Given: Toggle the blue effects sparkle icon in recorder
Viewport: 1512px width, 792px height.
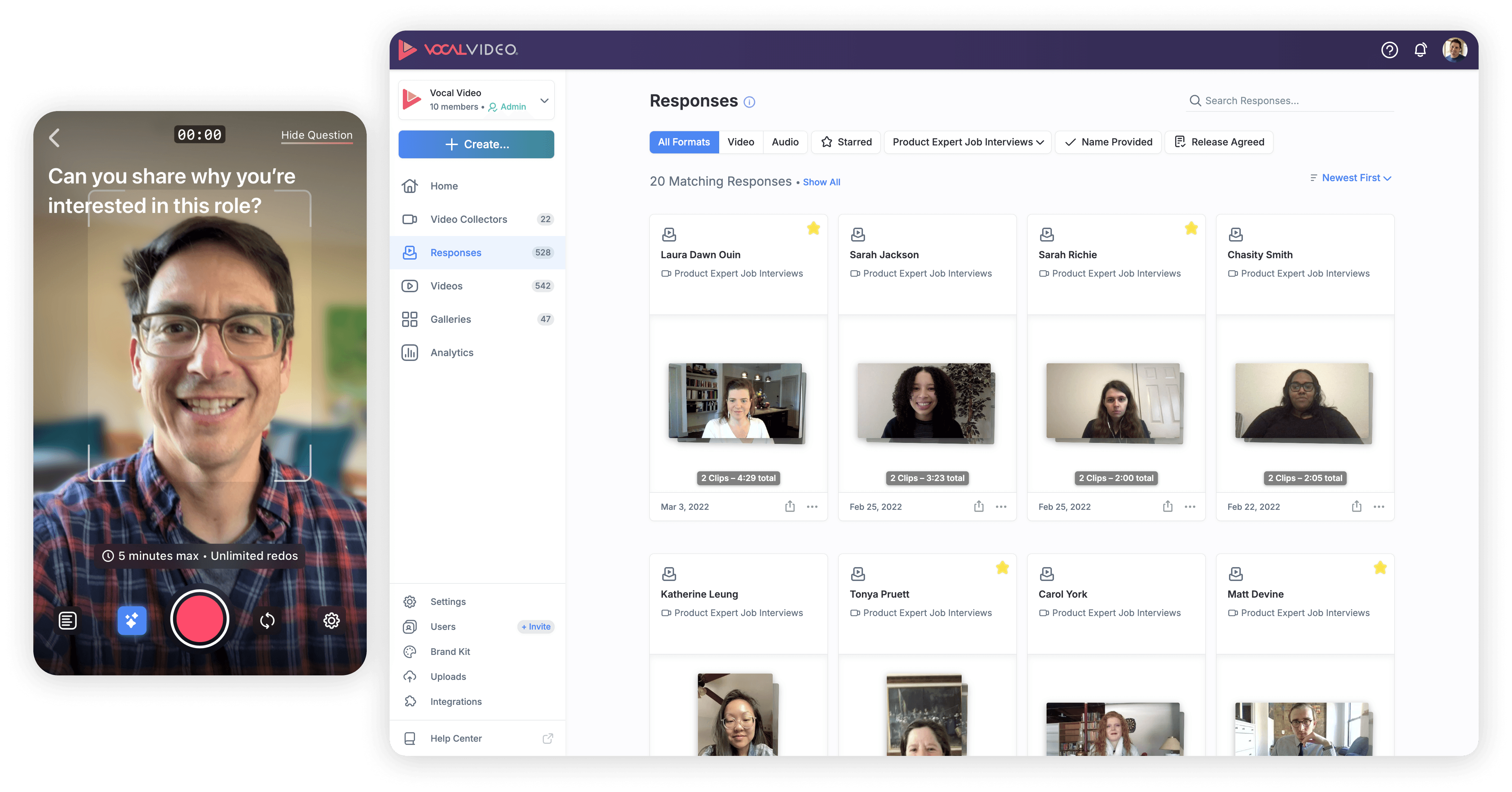Looking at the screenshot, I should click(x=132, y=620).
